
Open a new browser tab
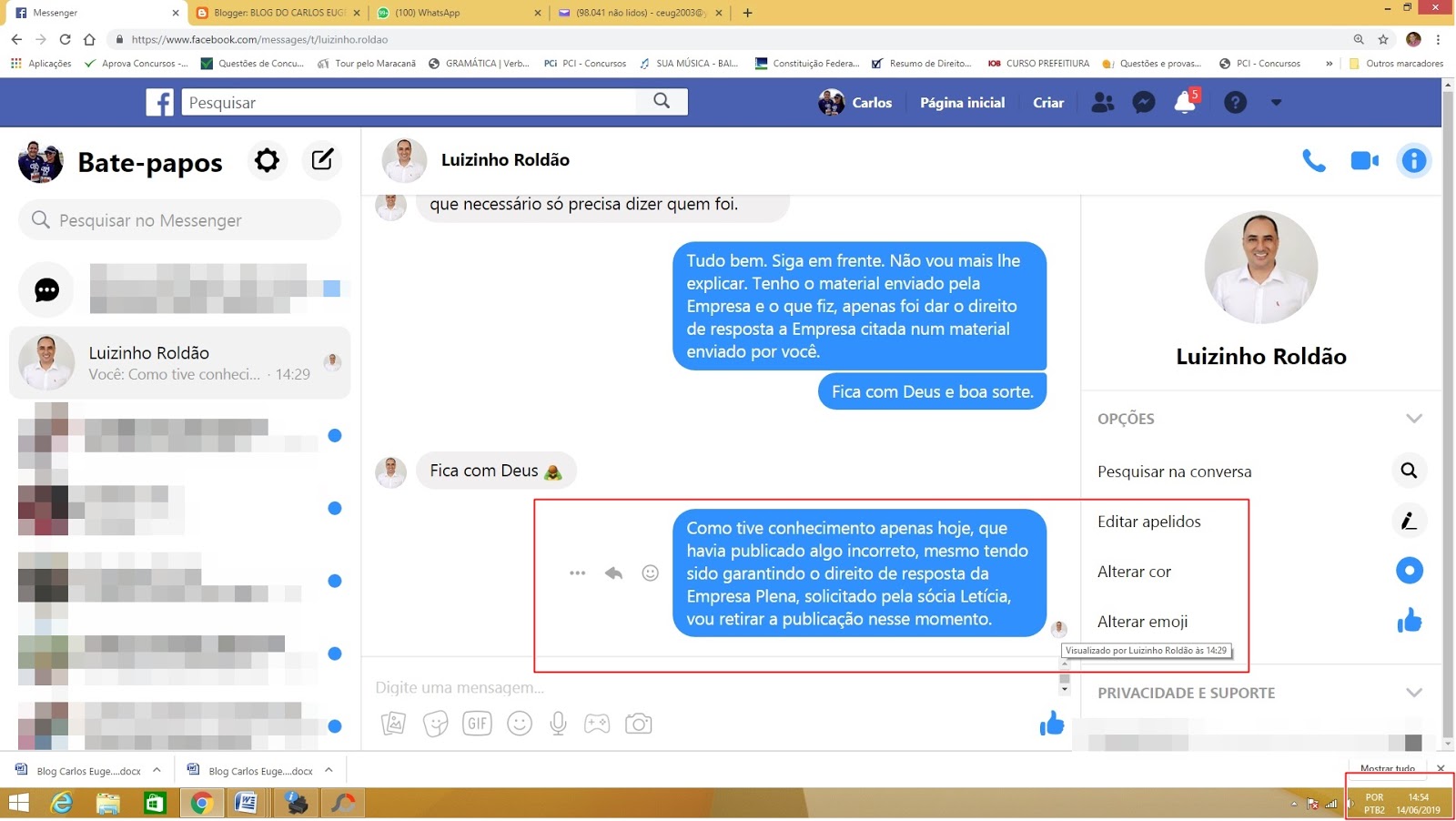pyautogui.click(x=747, y=13)
